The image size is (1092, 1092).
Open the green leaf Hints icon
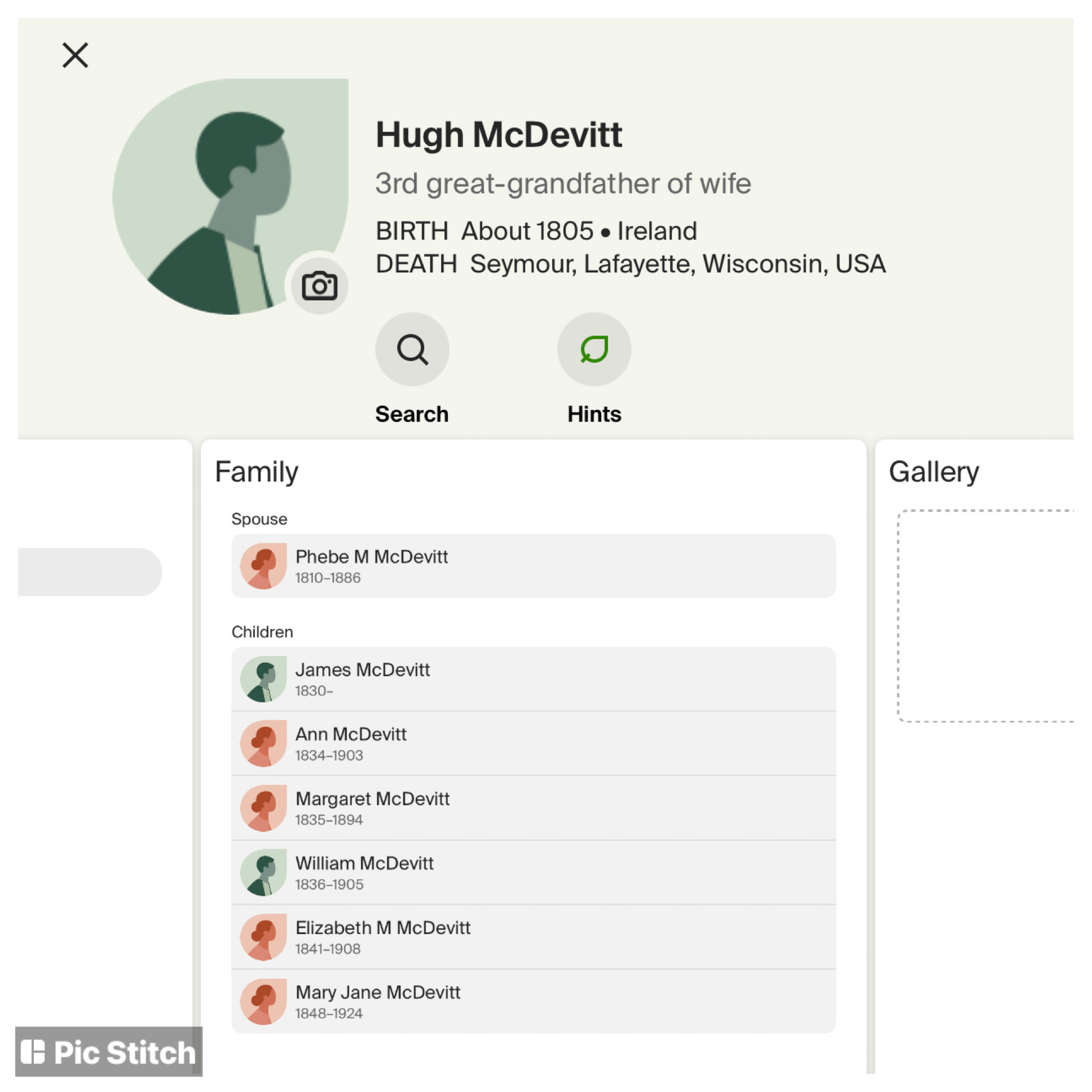point(594,349)
